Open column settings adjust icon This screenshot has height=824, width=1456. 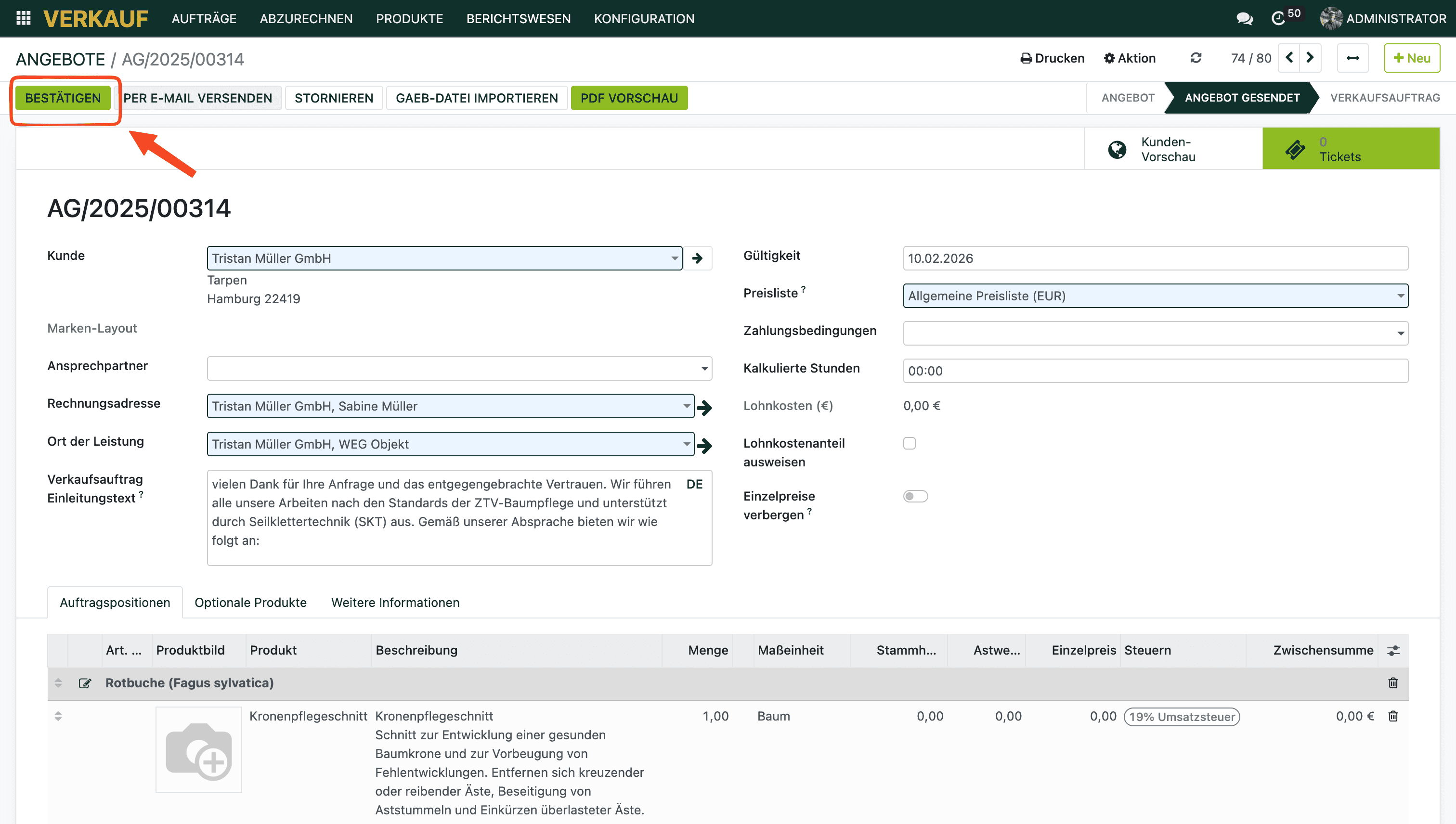click(1393, 651)
